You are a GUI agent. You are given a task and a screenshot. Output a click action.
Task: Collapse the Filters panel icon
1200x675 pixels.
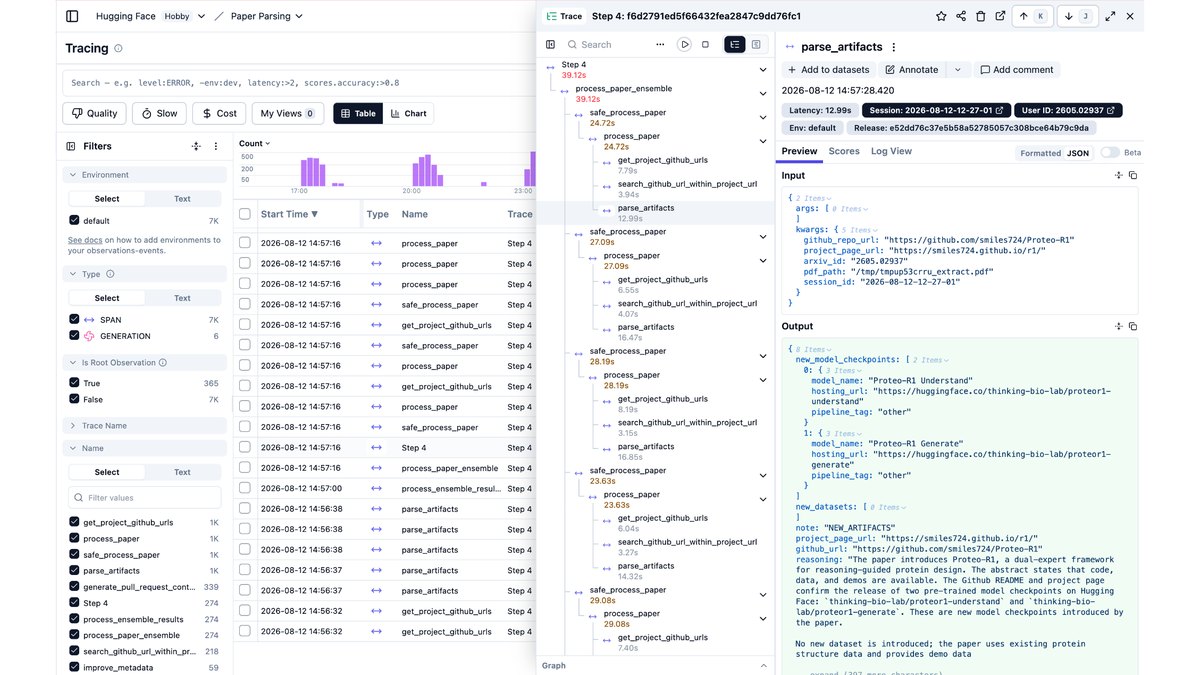[x=71, y=146]
